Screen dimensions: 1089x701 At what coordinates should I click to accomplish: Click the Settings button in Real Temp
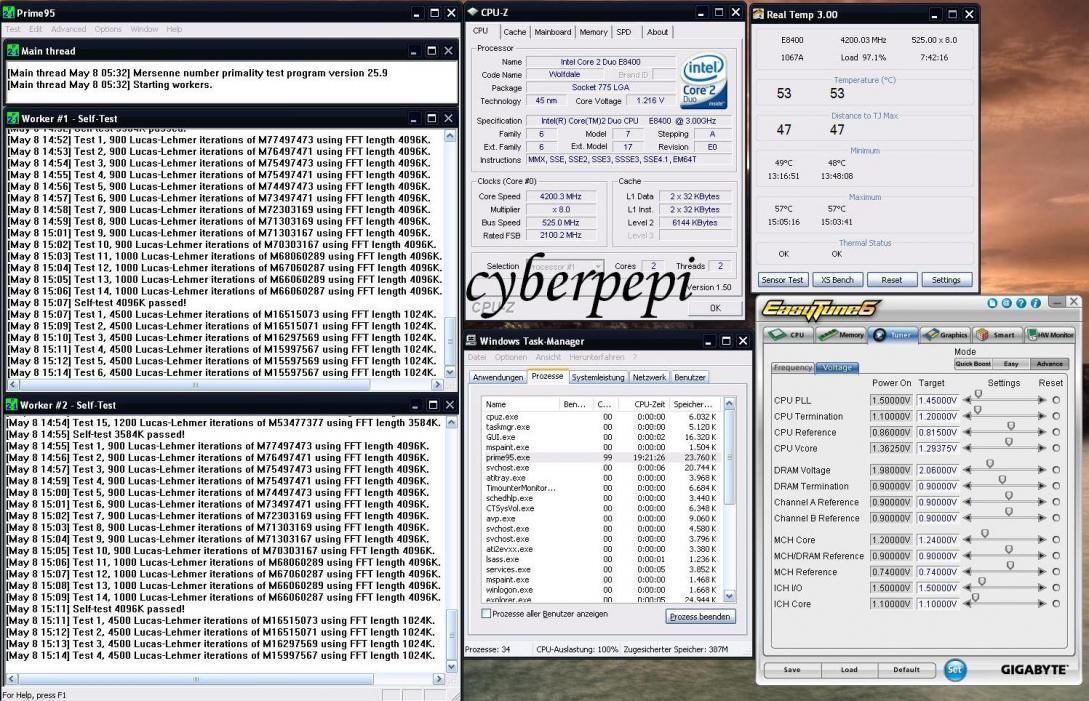pos(946,280)
